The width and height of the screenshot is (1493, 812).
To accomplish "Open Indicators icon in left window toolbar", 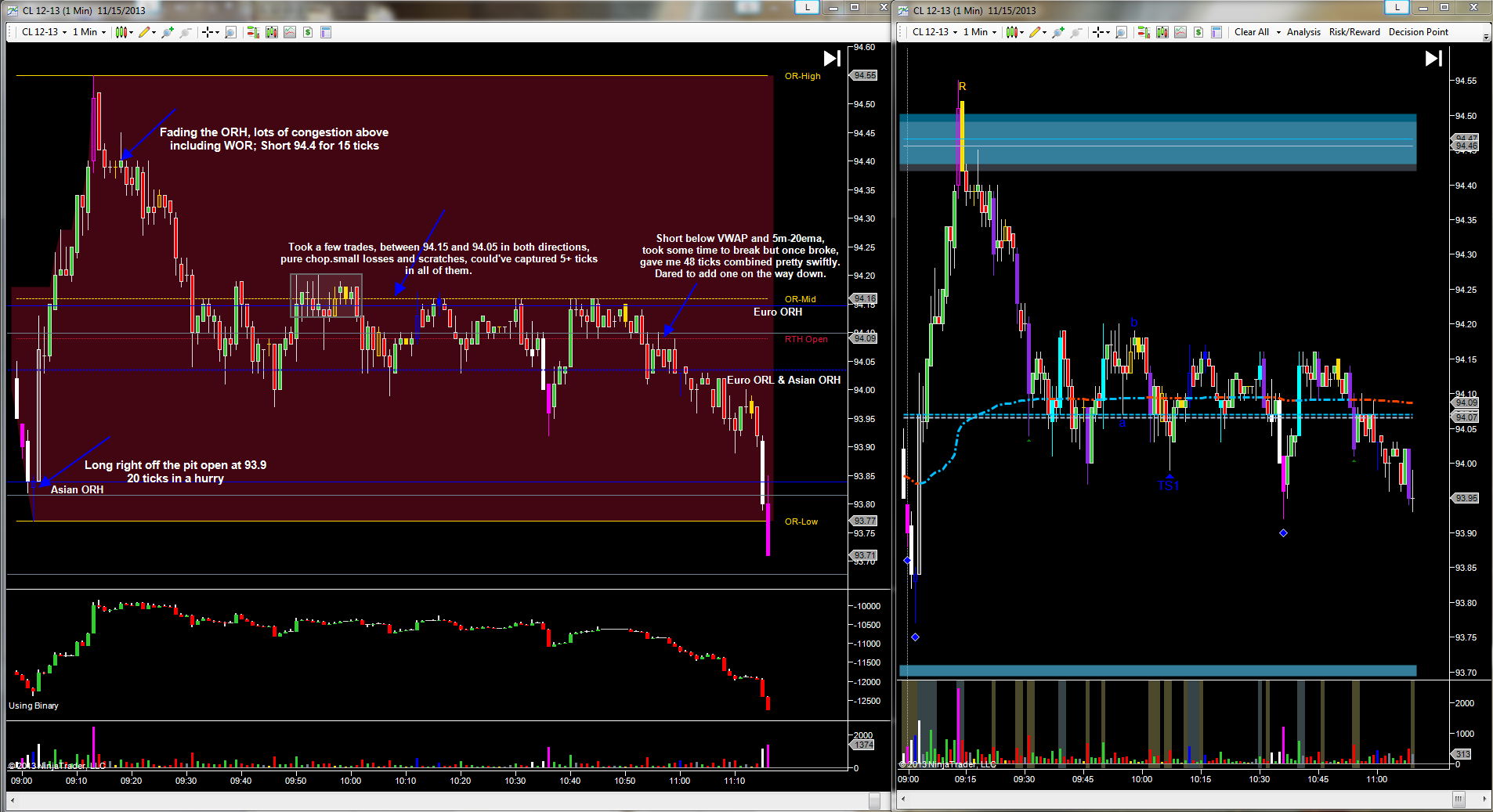I will [x=272, y=32].
